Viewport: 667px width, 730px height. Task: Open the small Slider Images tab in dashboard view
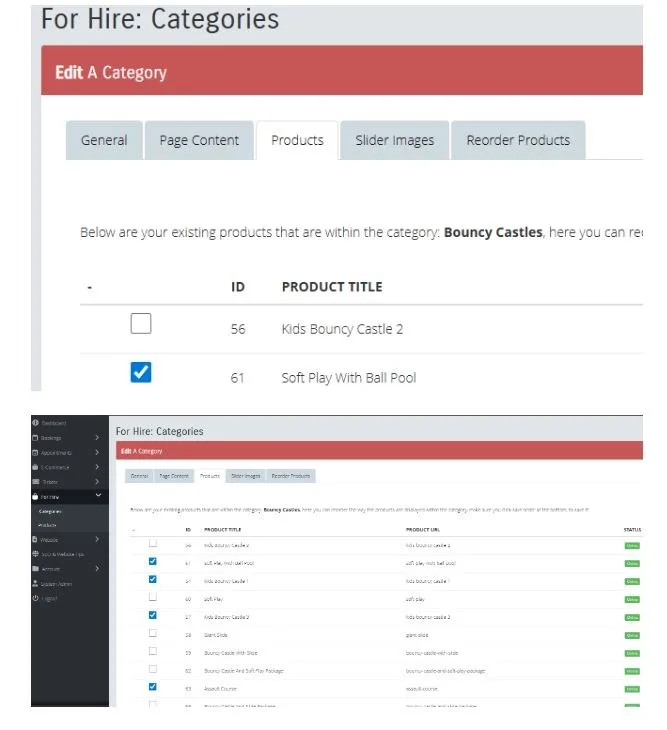coord(246,476)
